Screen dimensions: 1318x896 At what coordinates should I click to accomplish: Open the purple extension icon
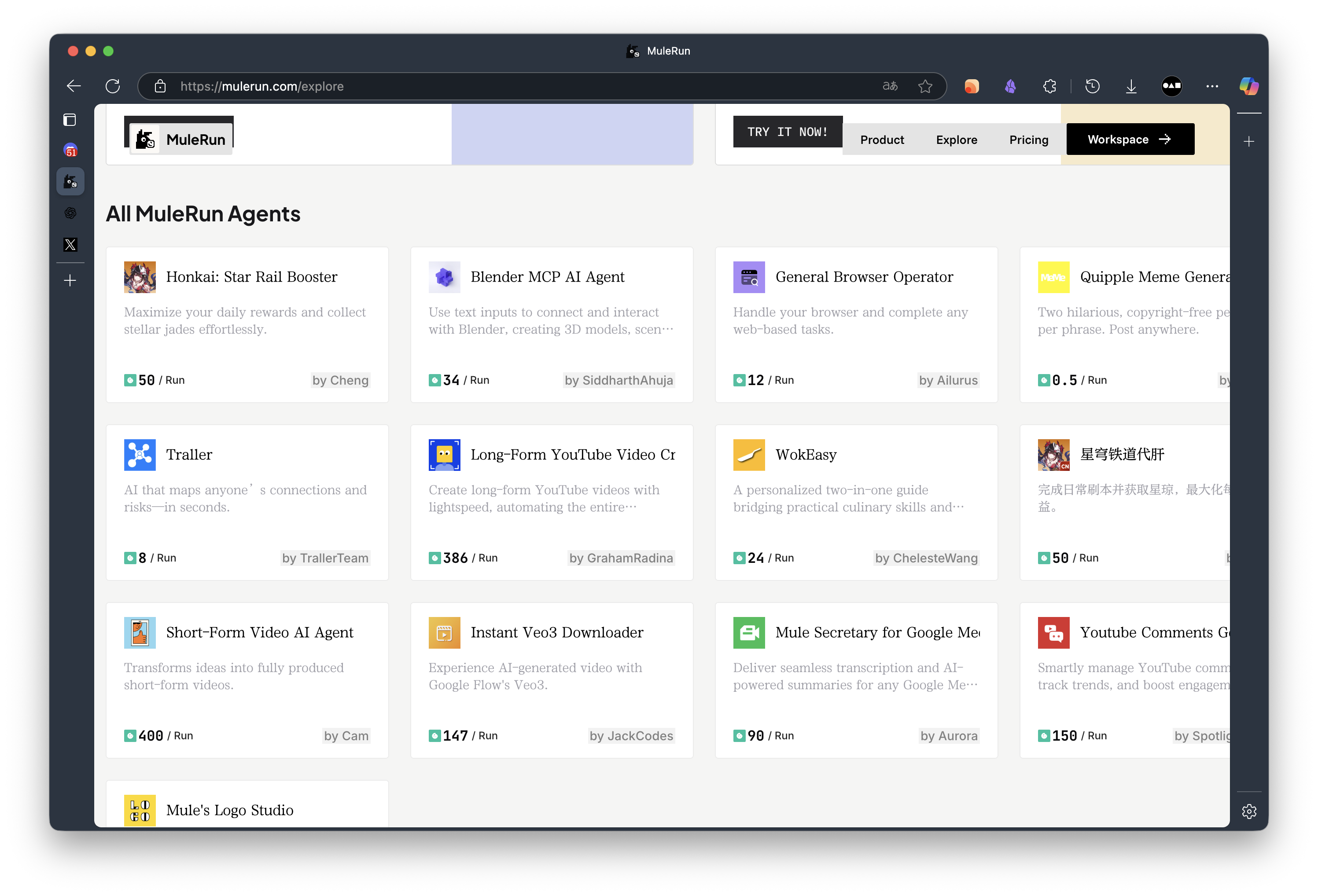click(x=1010, y=86)
